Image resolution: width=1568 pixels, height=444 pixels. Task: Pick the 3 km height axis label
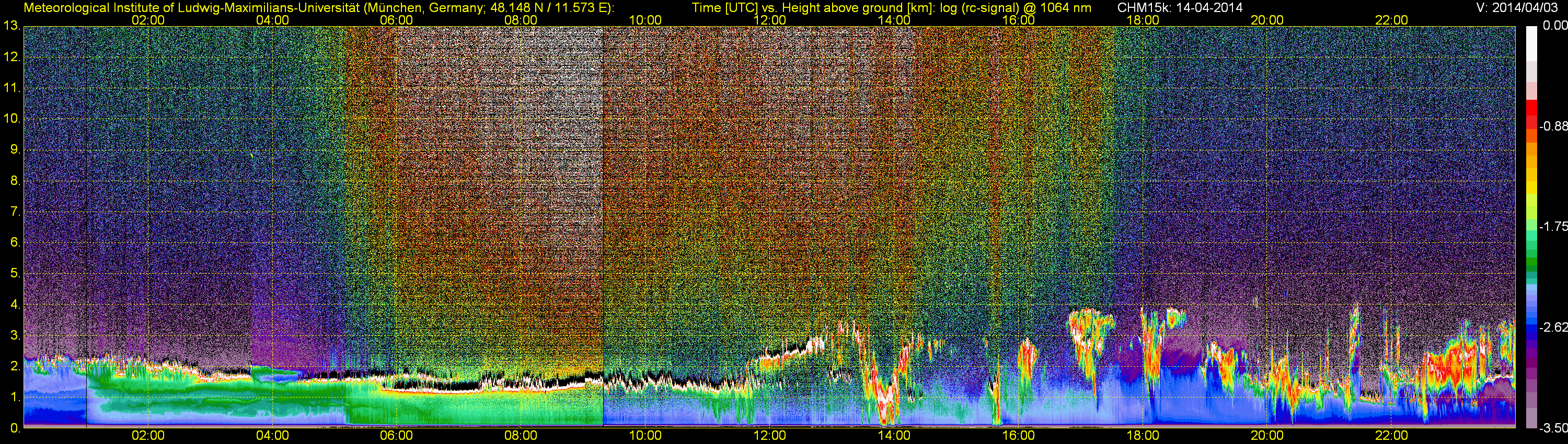click(15, 335)
